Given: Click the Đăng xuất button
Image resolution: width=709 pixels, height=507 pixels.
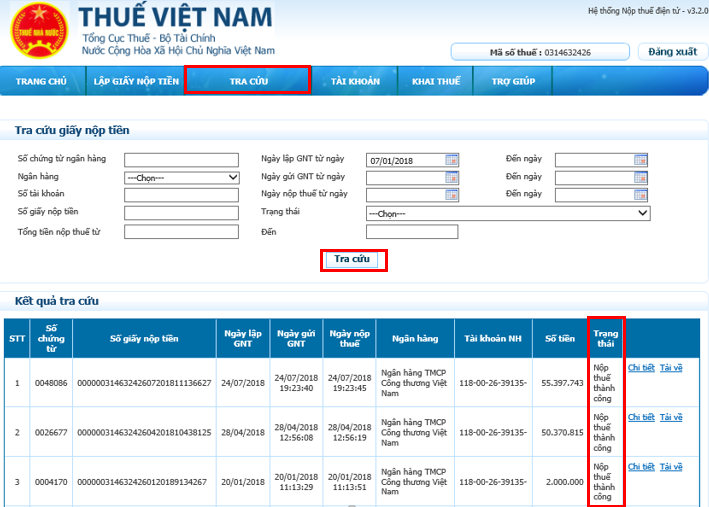Looking at the screenshot, I should 673,51.
